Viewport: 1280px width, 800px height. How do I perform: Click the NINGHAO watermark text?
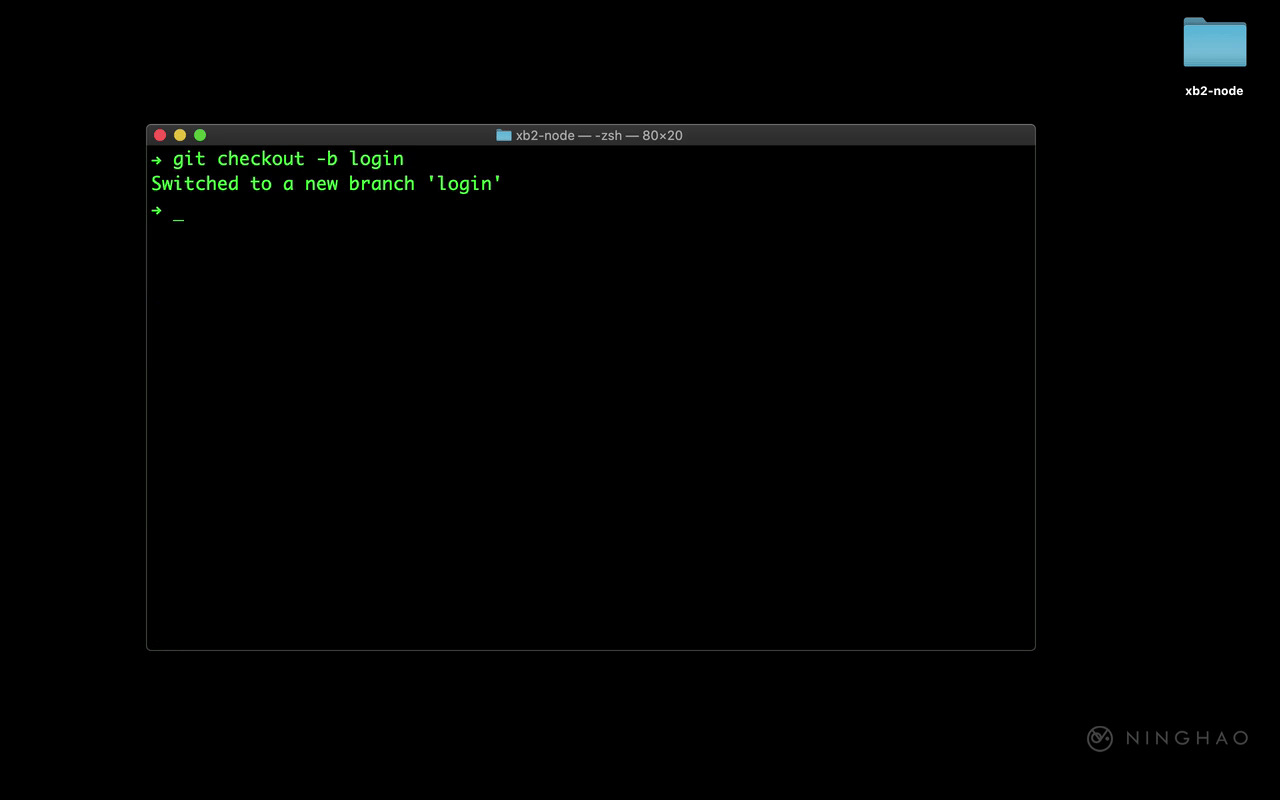click(1187, 738)
